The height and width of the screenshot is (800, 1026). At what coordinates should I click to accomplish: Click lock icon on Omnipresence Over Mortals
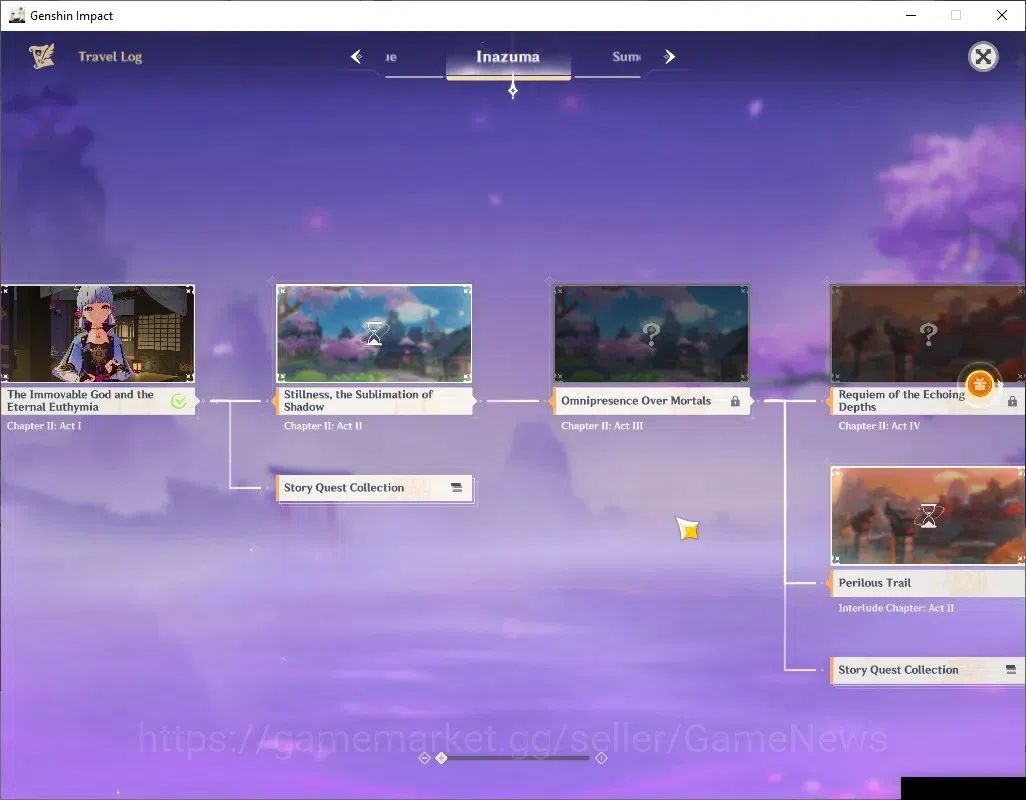click(735, 401)
